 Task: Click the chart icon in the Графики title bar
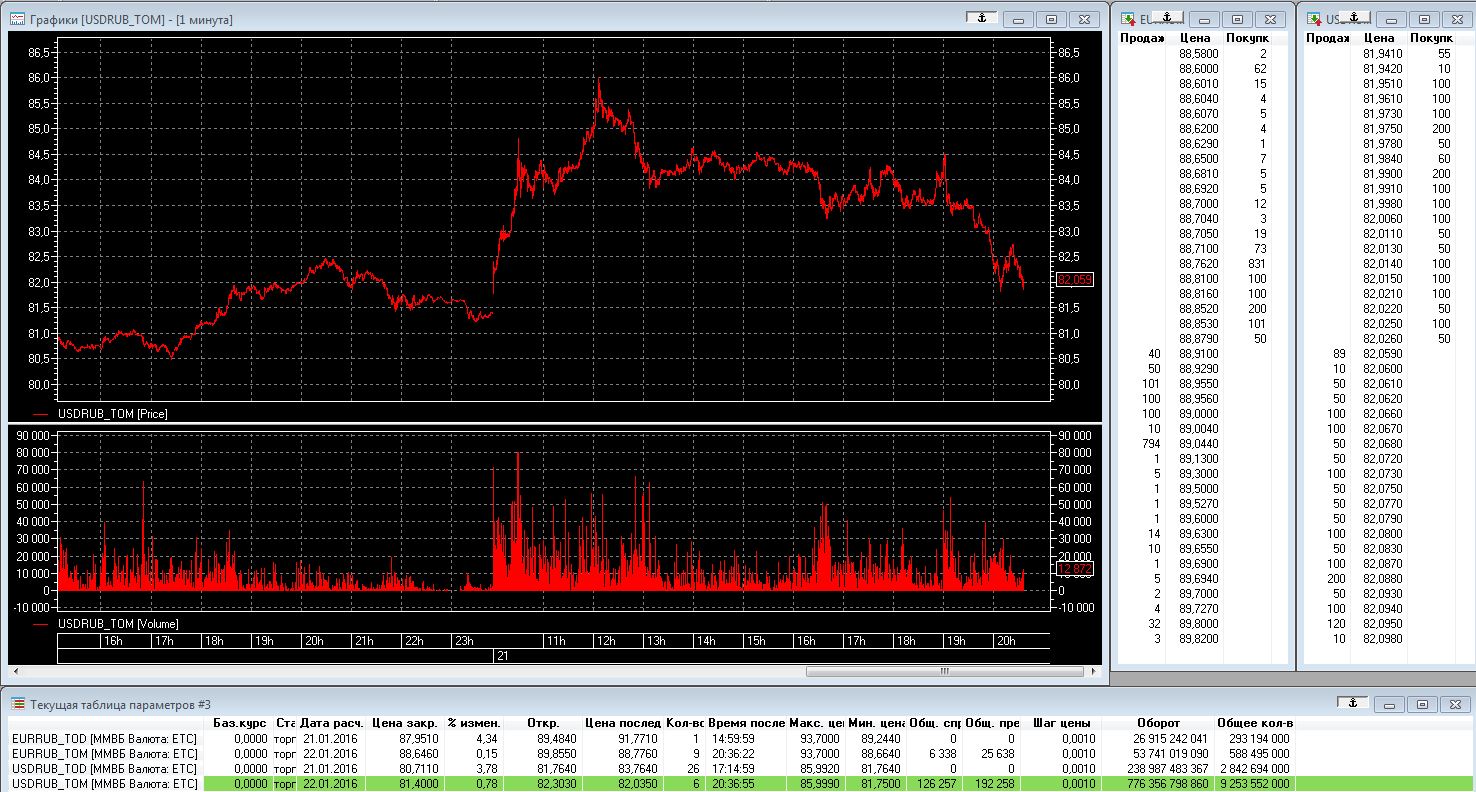coord(18,19)
